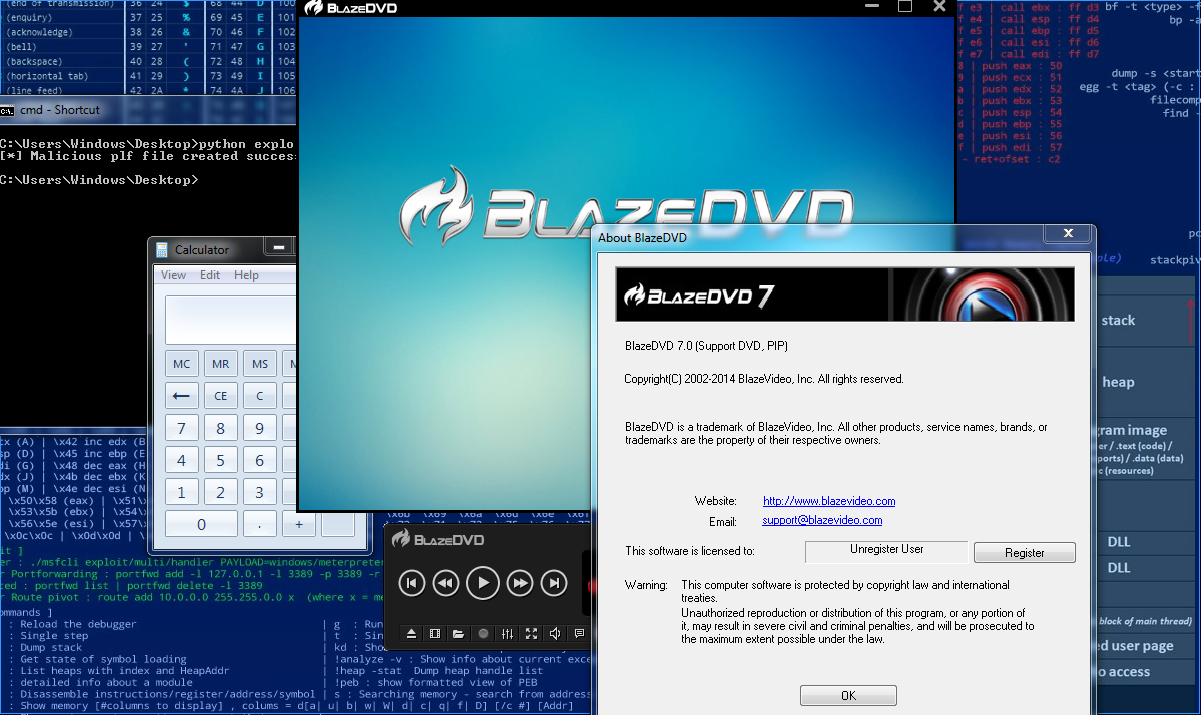1201x715 pixels.
Task: Click the BlazeDVD flame icon in player title bar
Action: tap(315, 8)
